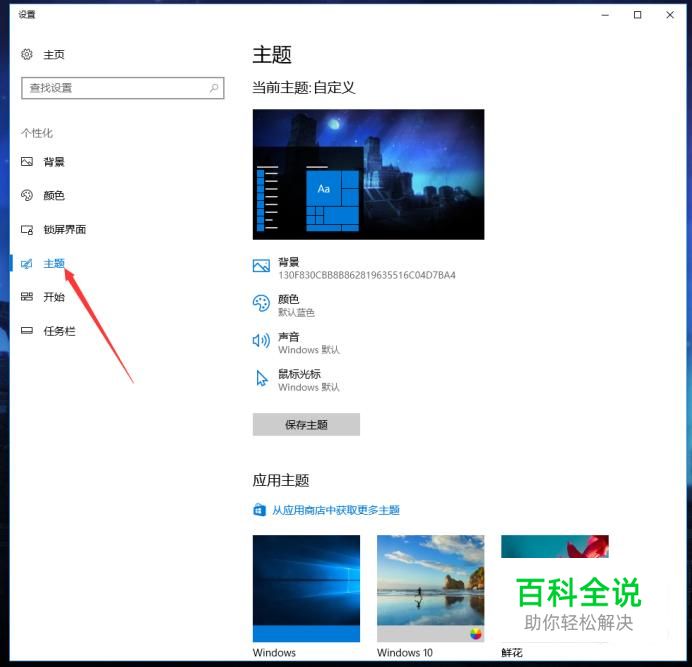Screen dimensions: 692x667
Task: Click the 主题 sidebar brush icon
Action: point(27,264)
